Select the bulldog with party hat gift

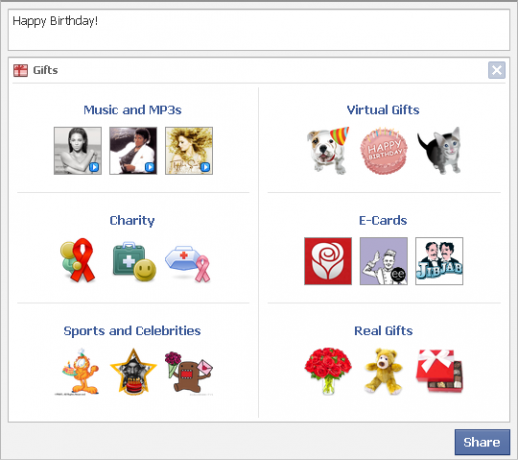(328, 151)
